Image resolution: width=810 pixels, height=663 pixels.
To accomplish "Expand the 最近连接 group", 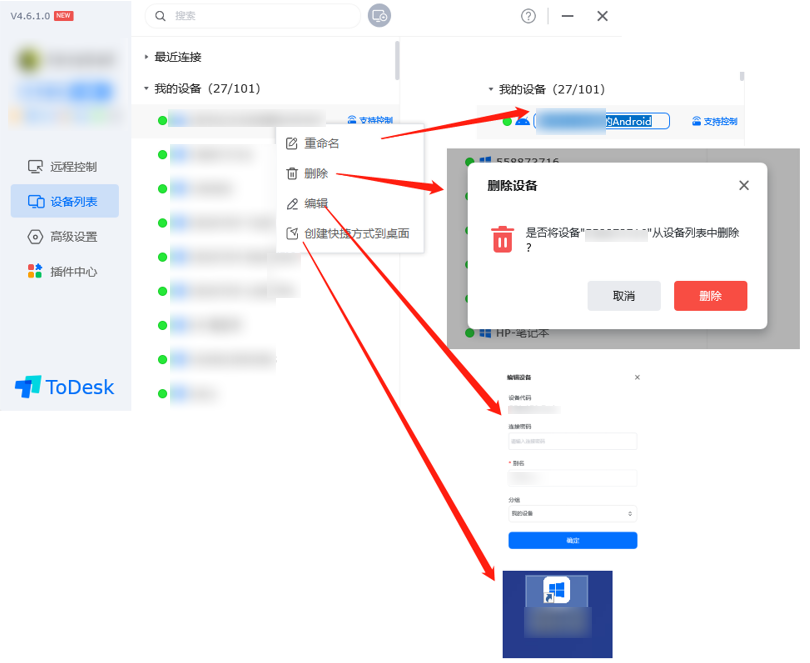I will coord(173,57).
